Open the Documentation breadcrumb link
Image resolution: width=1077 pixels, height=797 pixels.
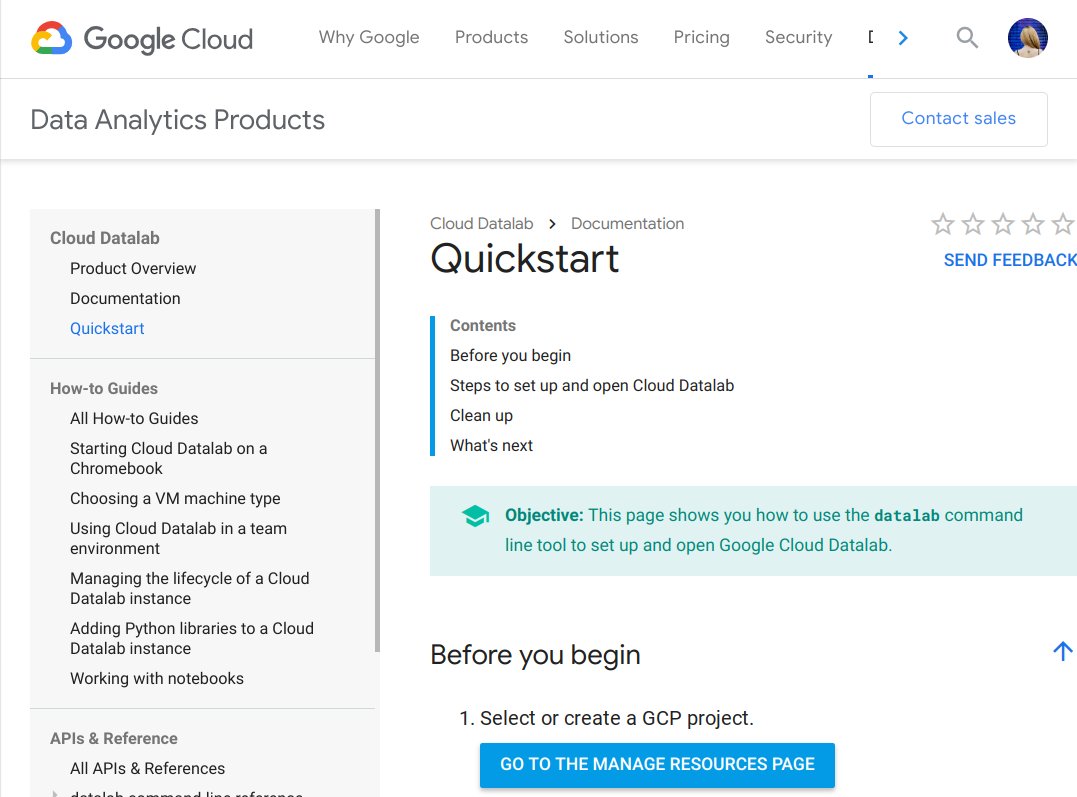(x=628, y=223)
